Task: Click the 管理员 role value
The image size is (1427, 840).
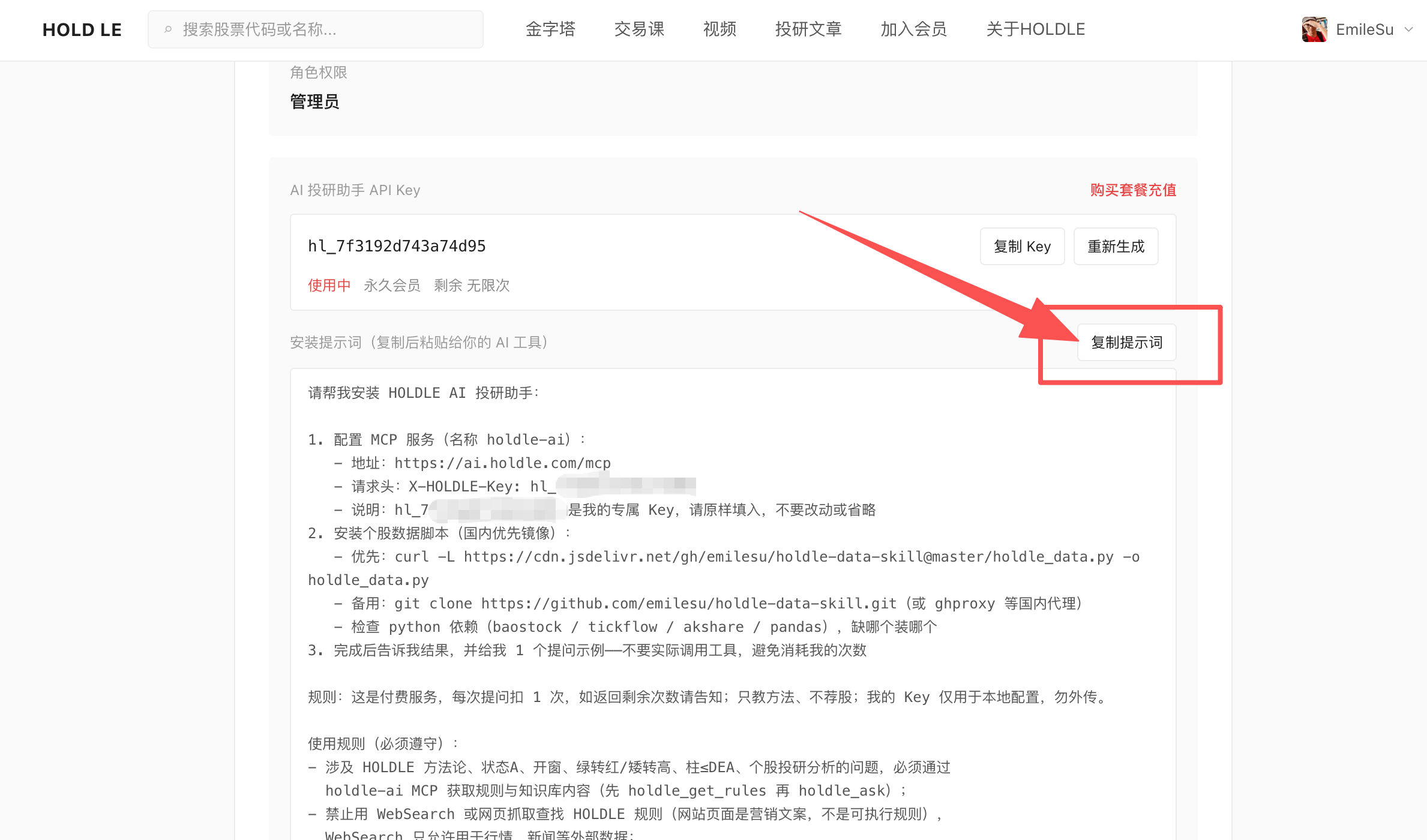Action: point(314,102)
